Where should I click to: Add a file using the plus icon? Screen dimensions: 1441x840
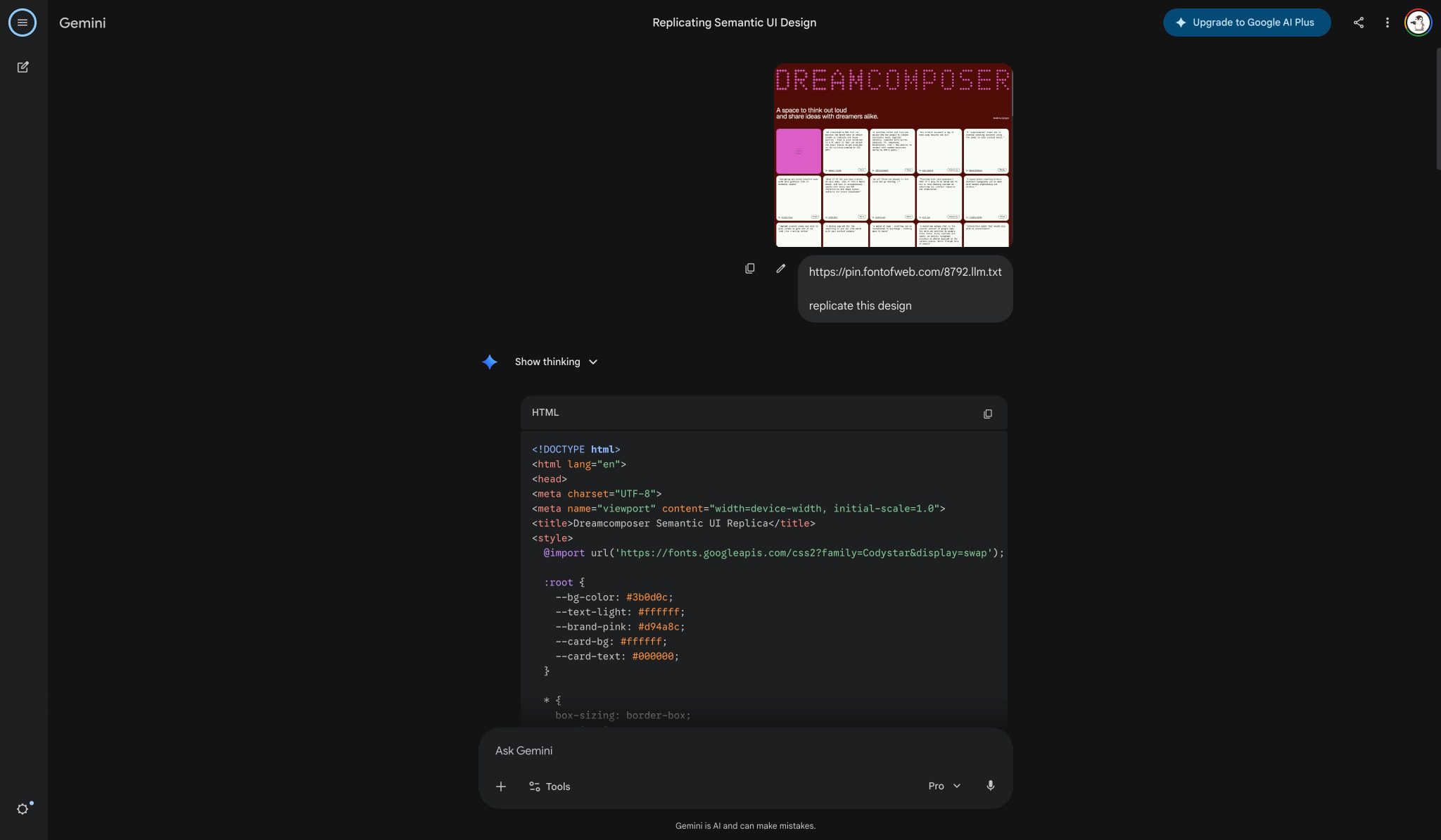point(500,787)
